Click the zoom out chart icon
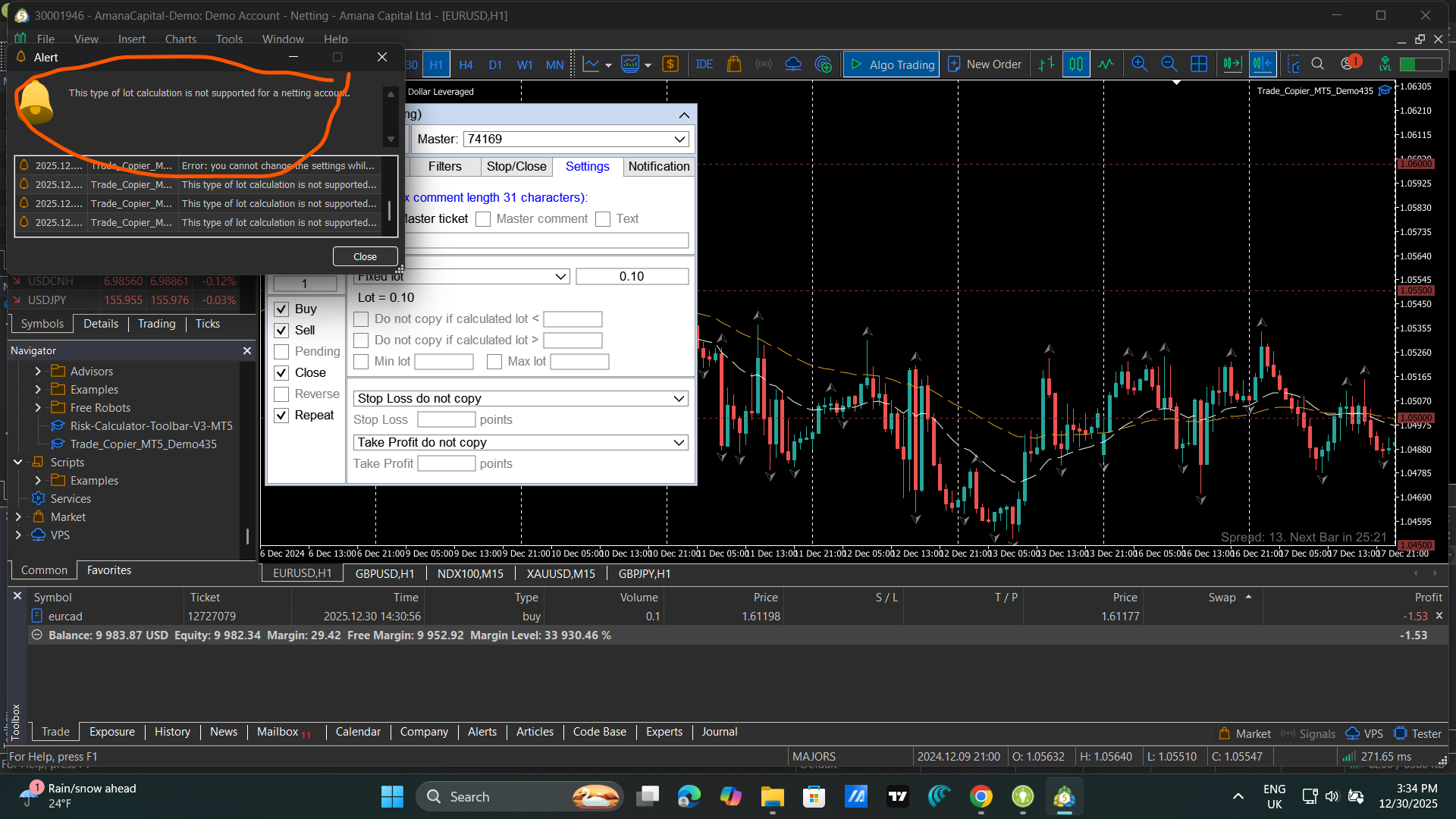Image resolution: width=1456 pixels, height=819 pixels. [x=1169, y=64]
